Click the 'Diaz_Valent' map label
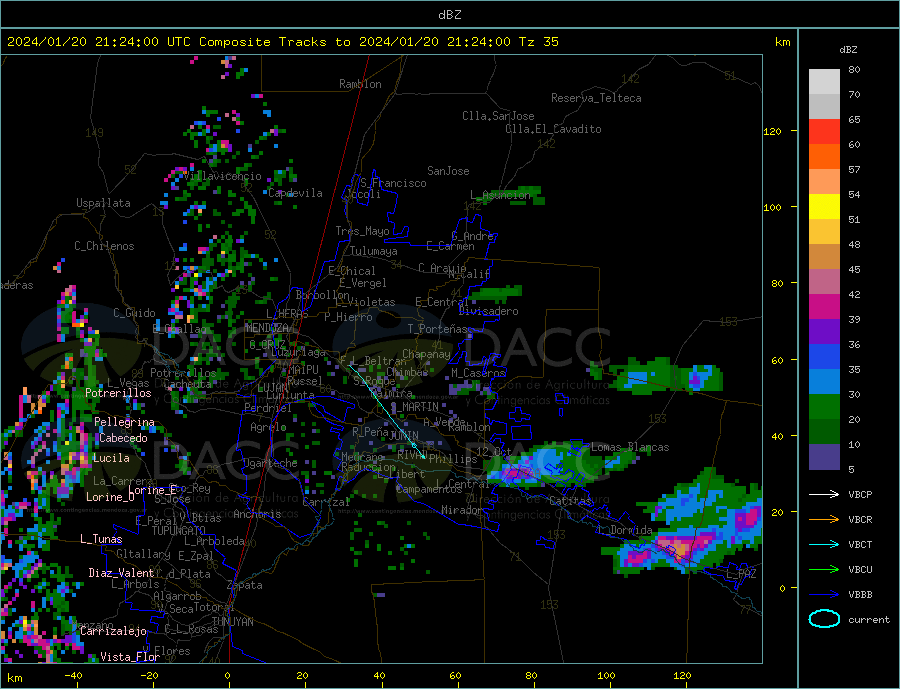Image resolution: width=900 pixels, height=689 pixels. (x=121, y=573)
